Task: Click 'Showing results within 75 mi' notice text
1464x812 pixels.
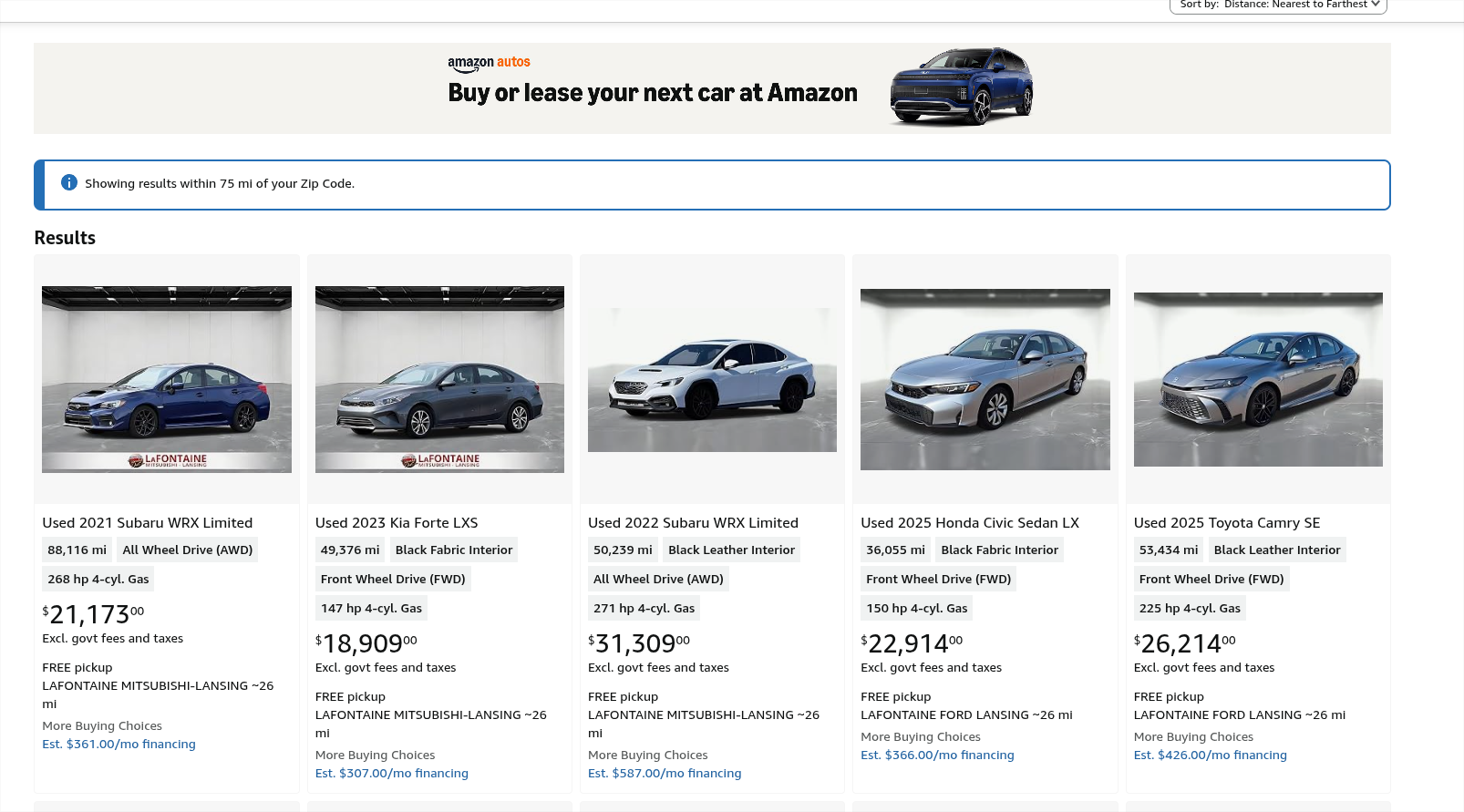Action: click(x=220, y=184)
